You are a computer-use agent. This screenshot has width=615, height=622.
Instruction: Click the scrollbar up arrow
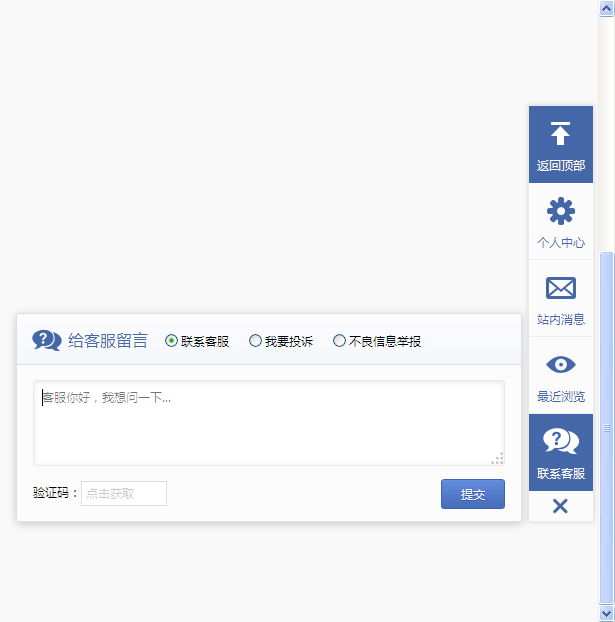click(x=606, y=8)
